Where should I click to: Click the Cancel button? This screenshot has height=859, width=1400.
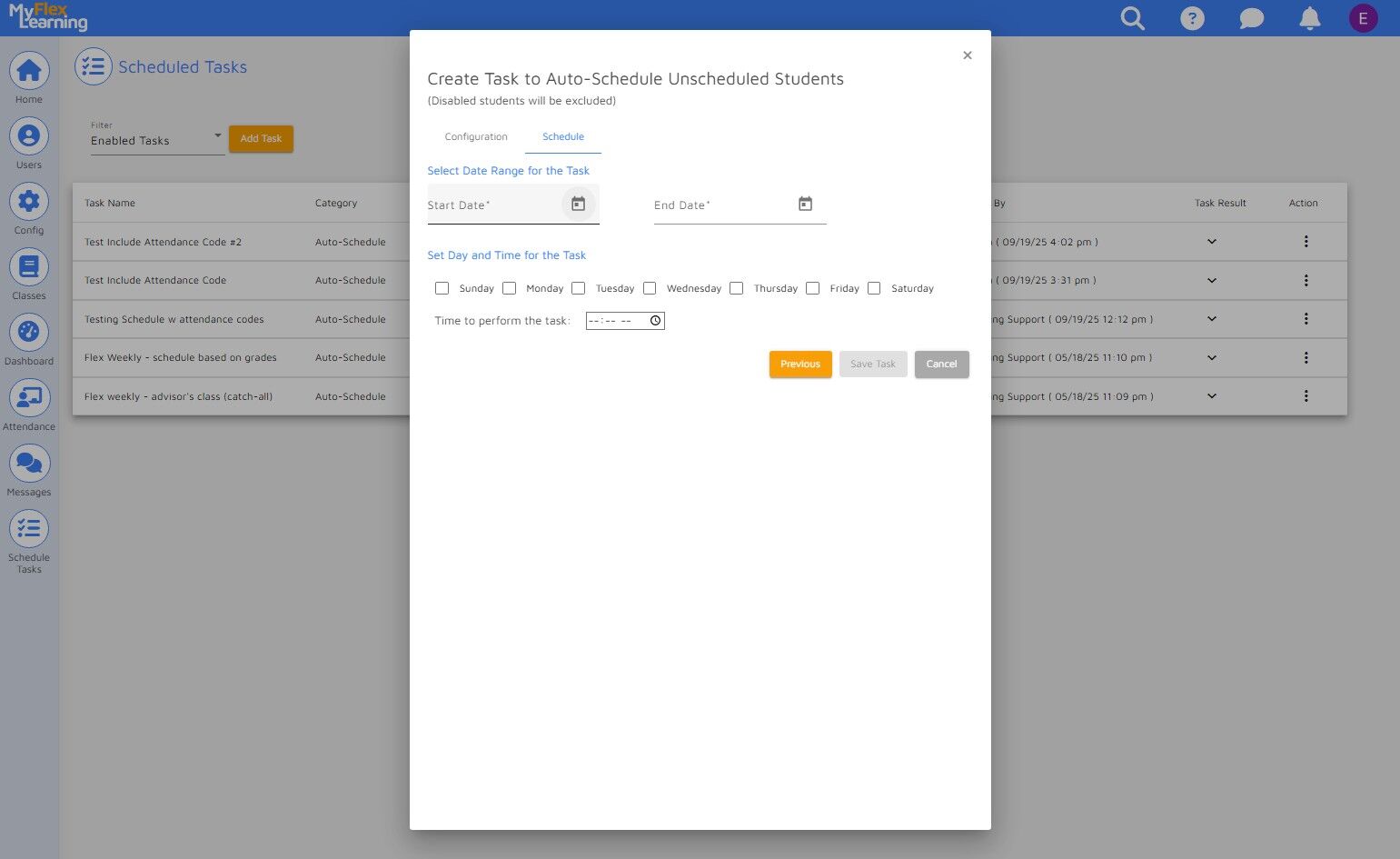click(941, 364)
